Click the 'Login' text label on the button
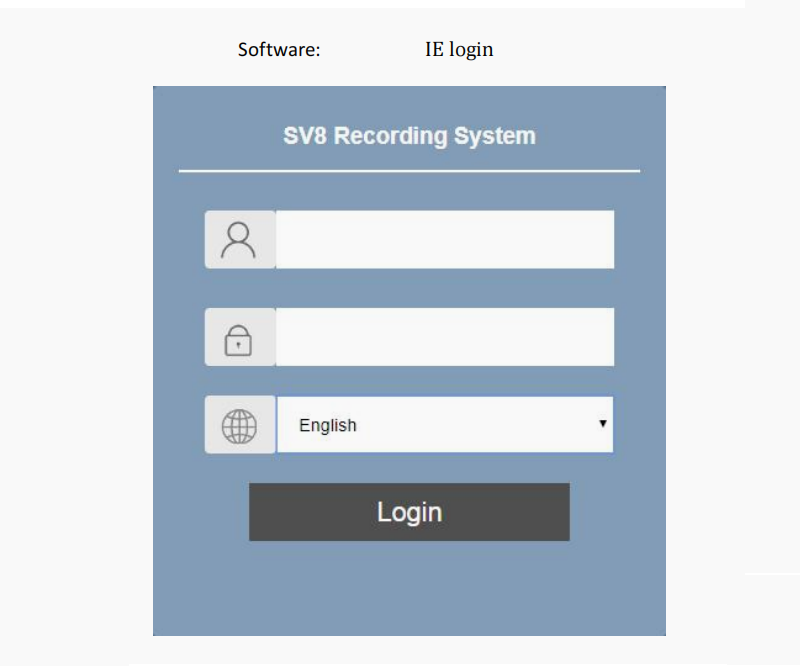 pos(409,512)
